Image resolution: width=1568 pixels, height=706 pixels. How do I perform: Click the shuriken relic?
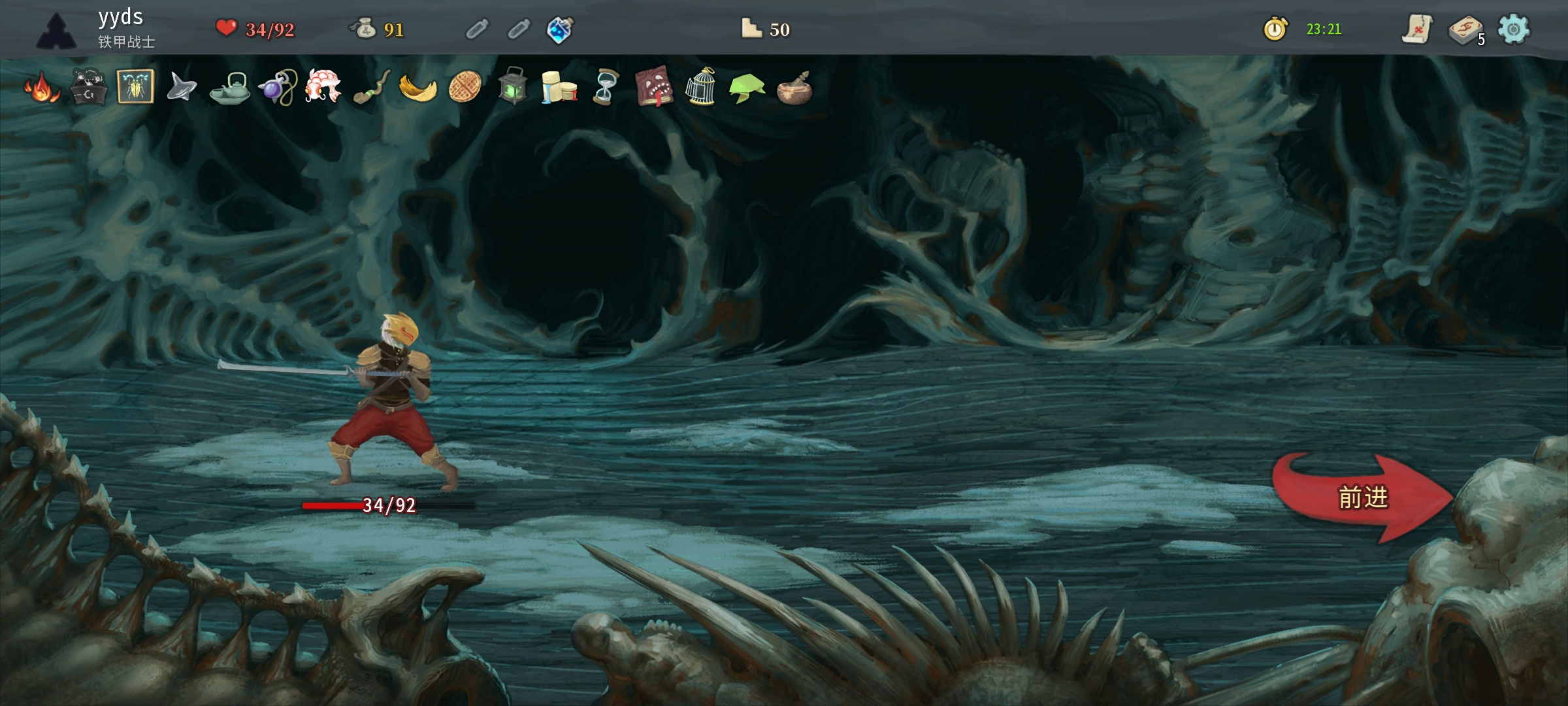pos(182,87)
